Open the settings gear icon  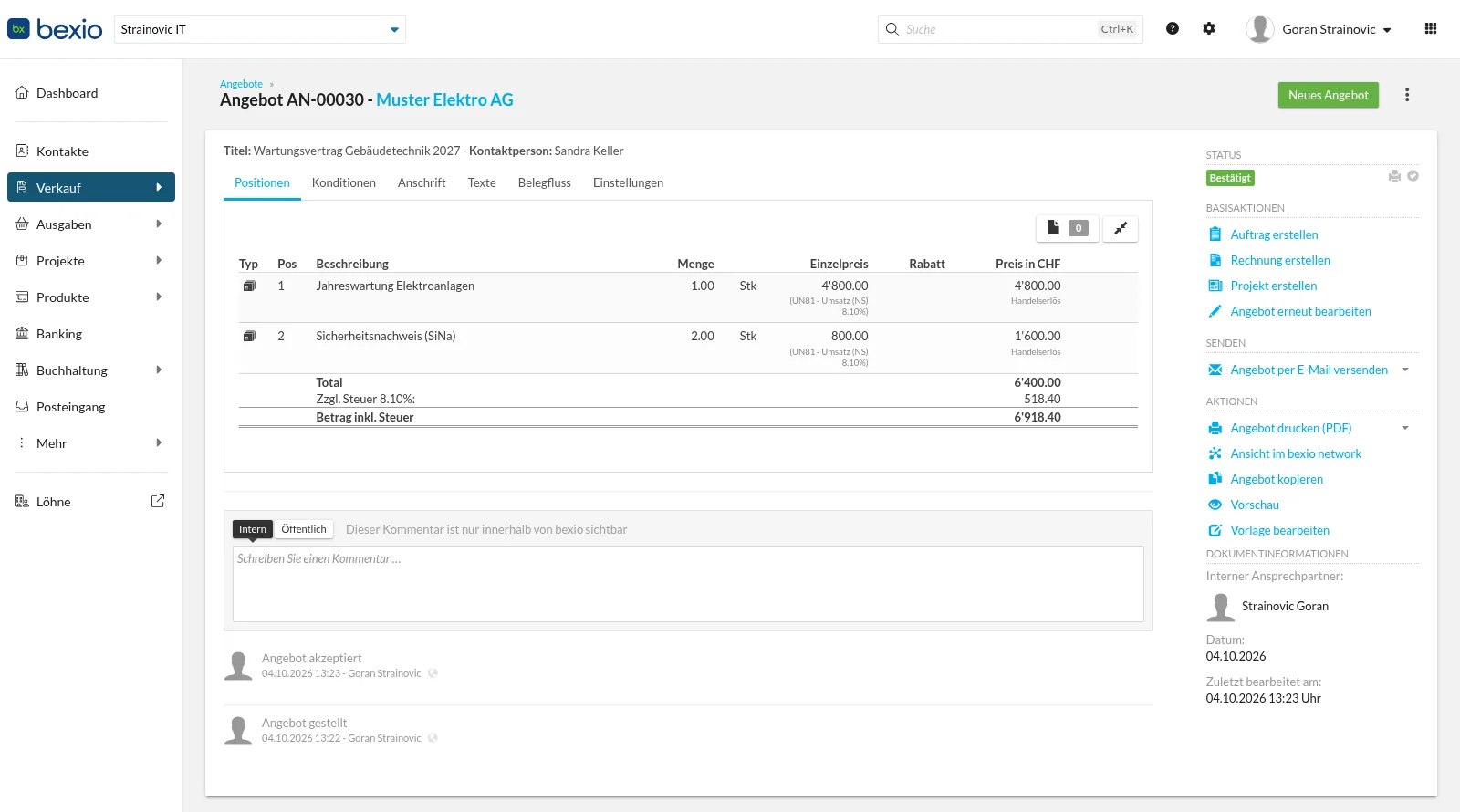click(1209, 28)
